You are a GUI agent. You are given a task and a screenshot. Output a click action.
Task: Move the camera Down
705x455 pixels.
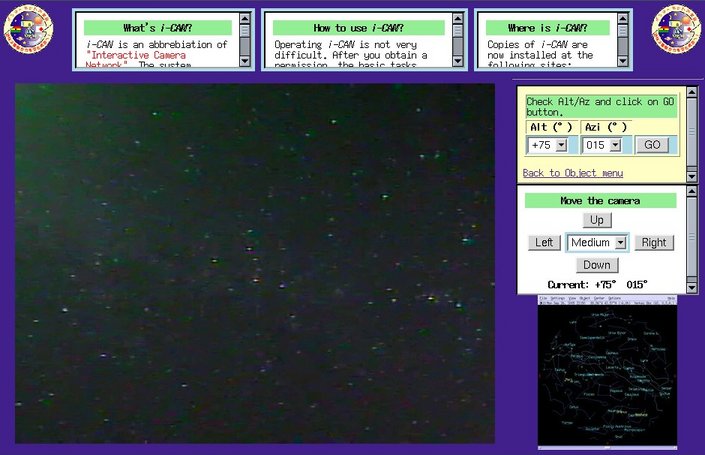tap(597, 265)
